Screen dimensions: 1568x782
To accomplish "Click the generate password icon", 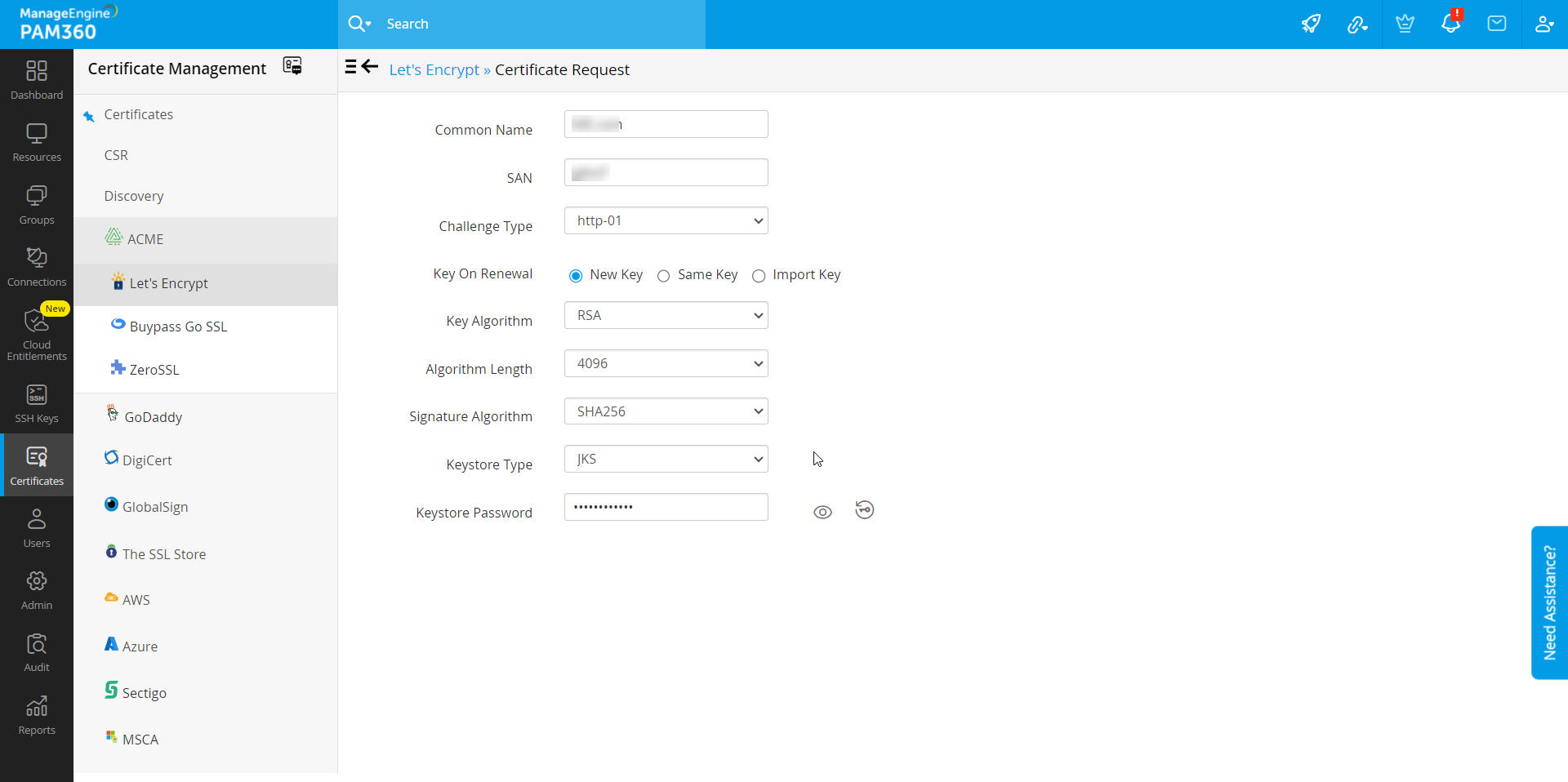I will (x=864, y=510).
